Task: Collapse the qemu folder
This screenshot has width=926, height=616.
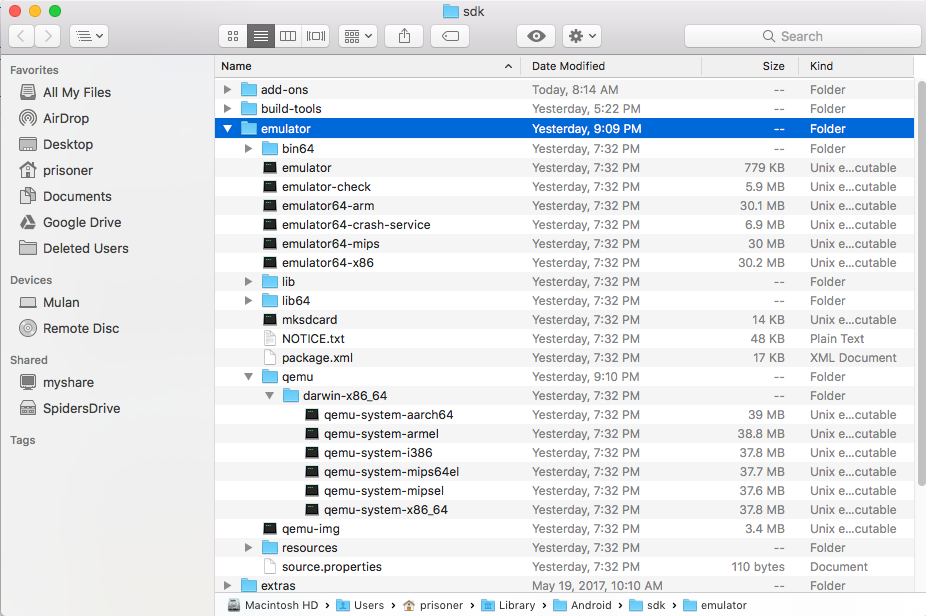Action: coord(249,377)
